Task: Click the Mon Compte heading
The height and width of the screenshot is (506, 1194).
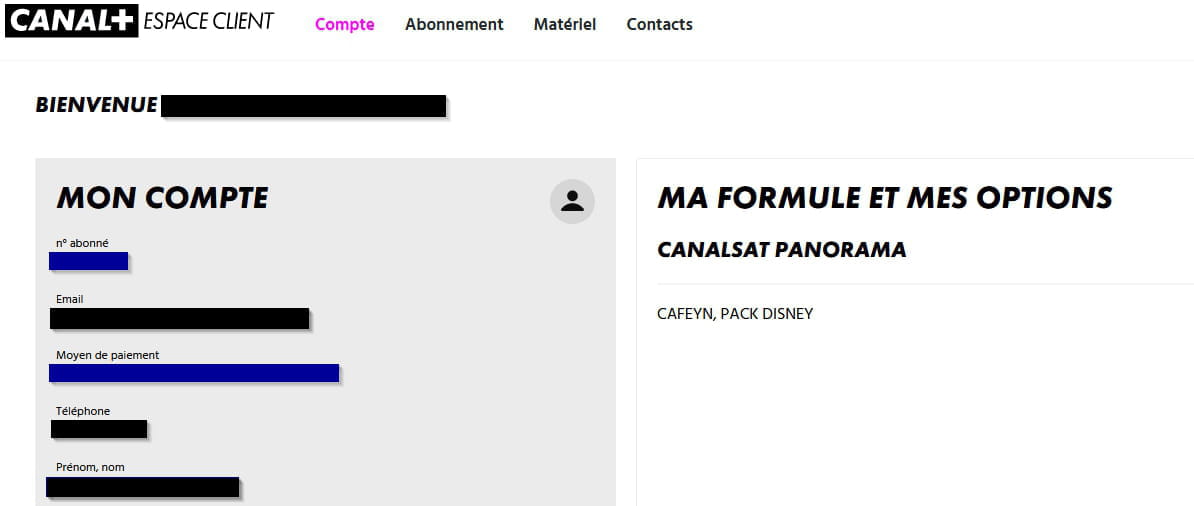Action: 162,198
